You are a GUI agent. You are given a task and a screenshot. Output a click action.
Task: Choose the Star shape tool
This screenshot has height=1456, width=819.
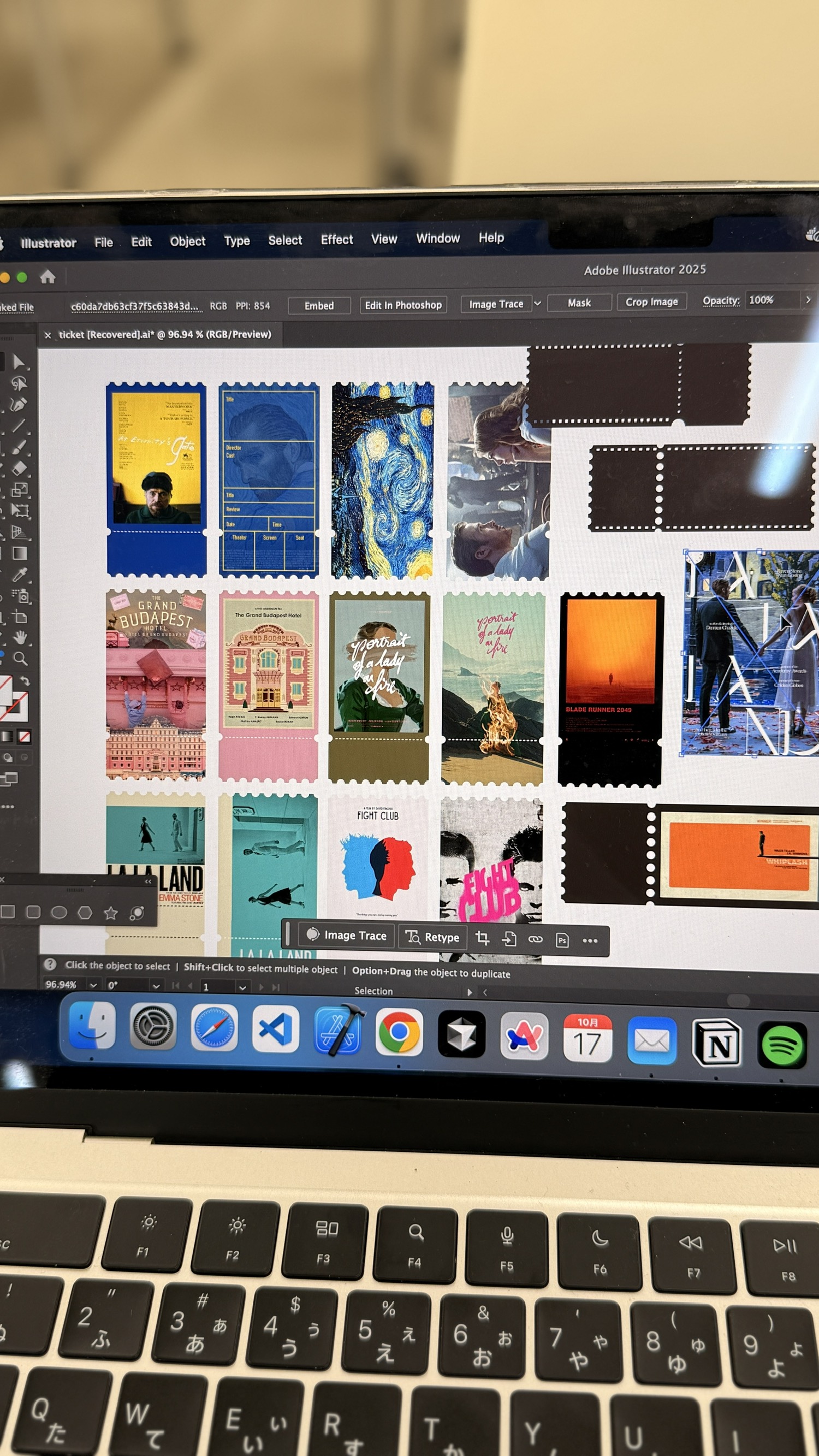[111, 913]
